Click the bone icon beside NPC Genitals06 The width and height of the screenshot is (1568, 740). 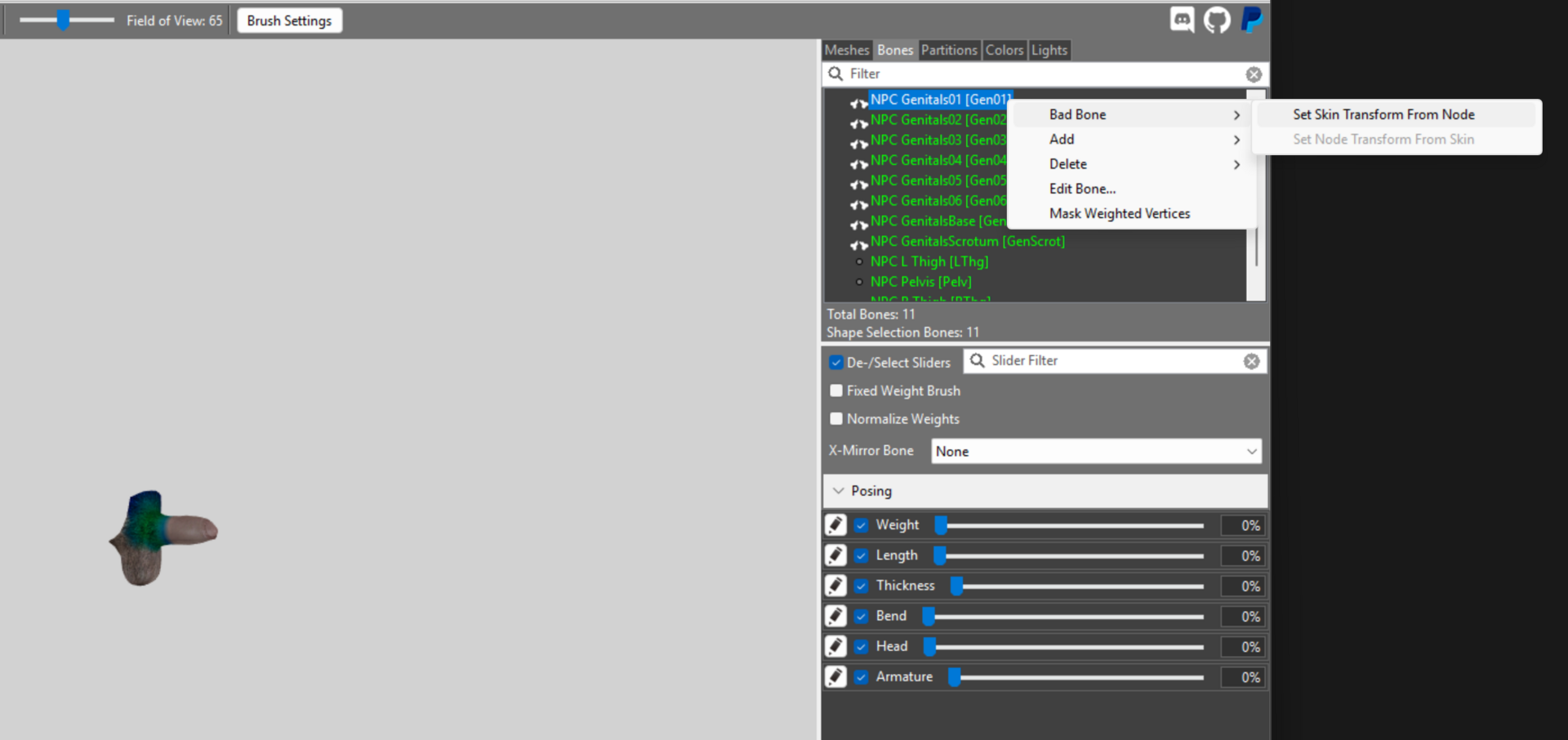[x=858, y=204]
